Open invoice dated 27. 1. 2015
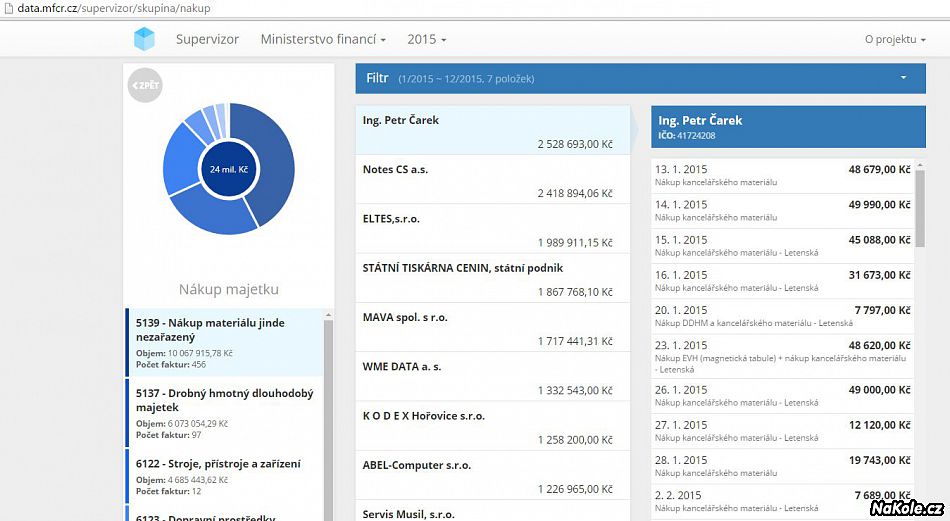Viewport: 950px width, 521px height. pyautogui.click(x=782, y=431)
